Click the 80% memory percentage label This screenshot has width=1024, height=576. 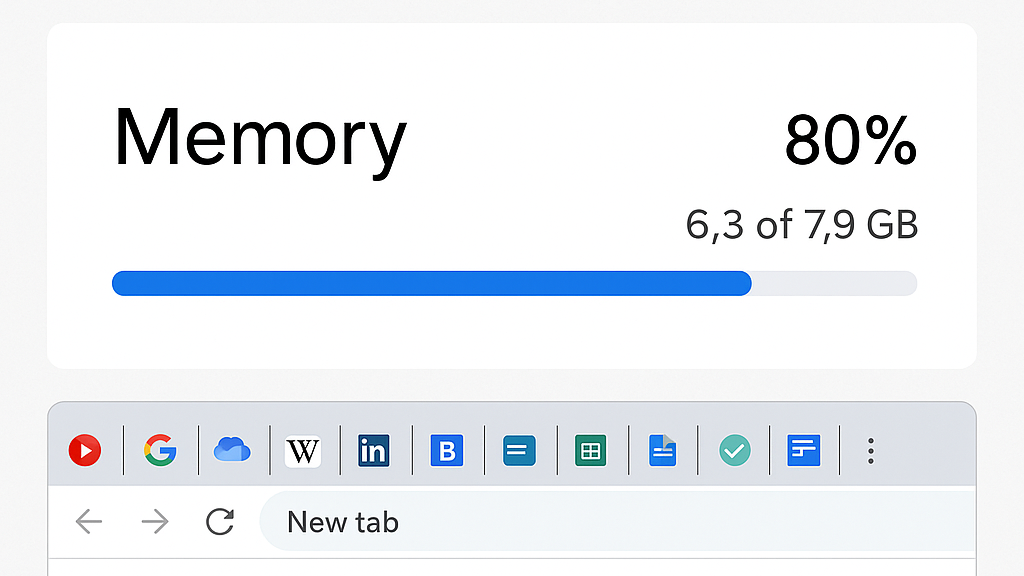(850, 142)
